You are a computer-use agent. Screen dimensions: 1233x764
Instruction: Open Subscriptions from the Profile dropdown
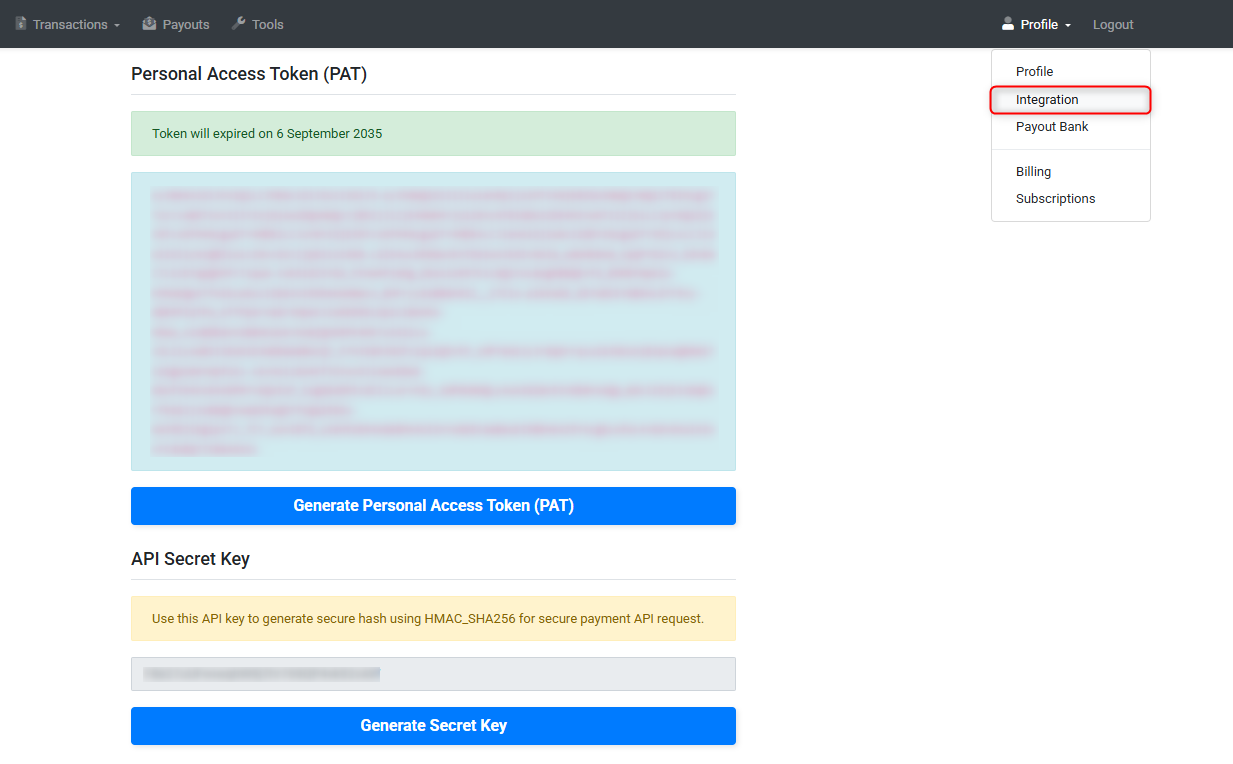coord(1055,198)
